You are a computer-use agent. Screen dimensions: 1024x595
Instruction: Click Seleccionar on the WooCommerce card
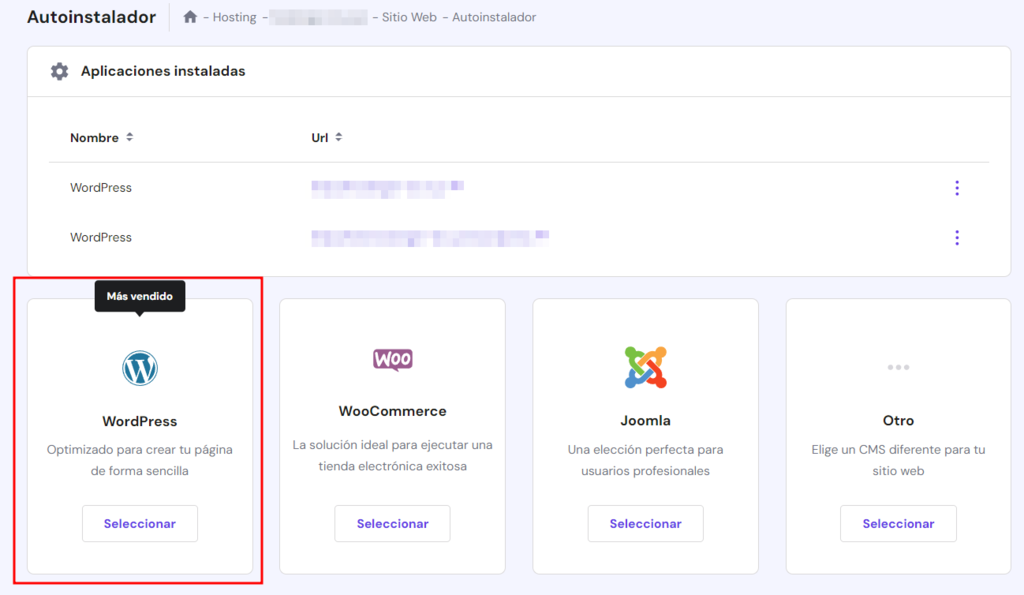(392, 523)
